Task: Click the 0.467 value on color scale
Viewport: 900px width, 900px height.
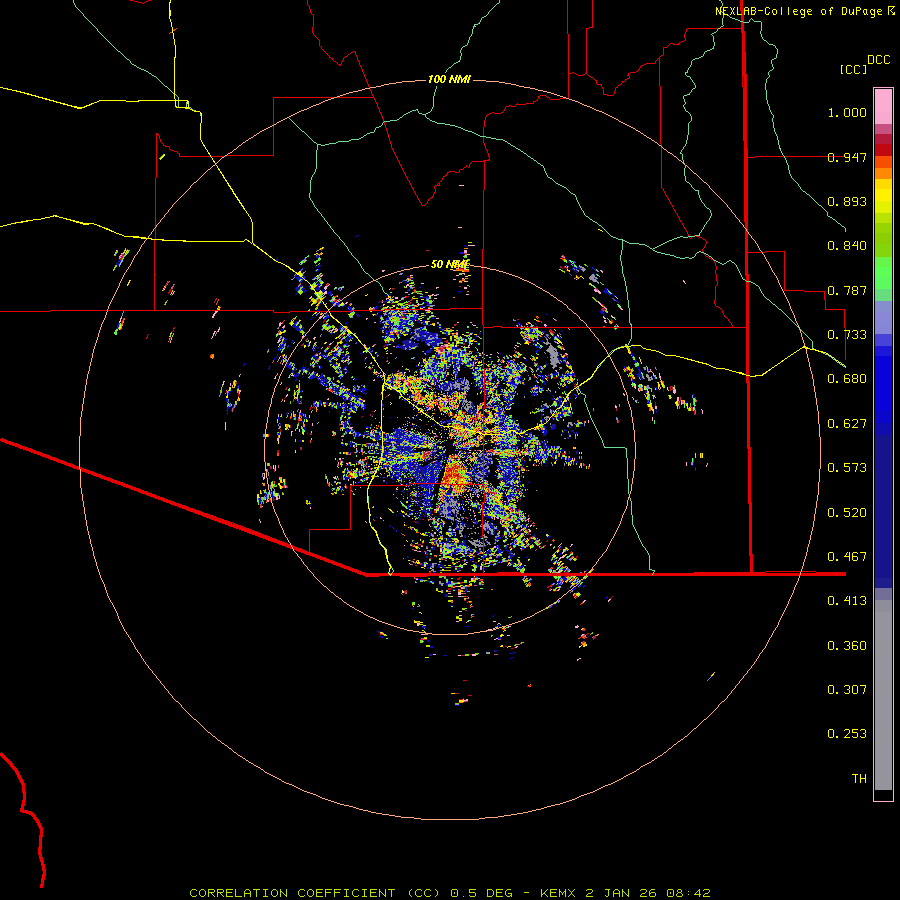Action: coord(847,557)
